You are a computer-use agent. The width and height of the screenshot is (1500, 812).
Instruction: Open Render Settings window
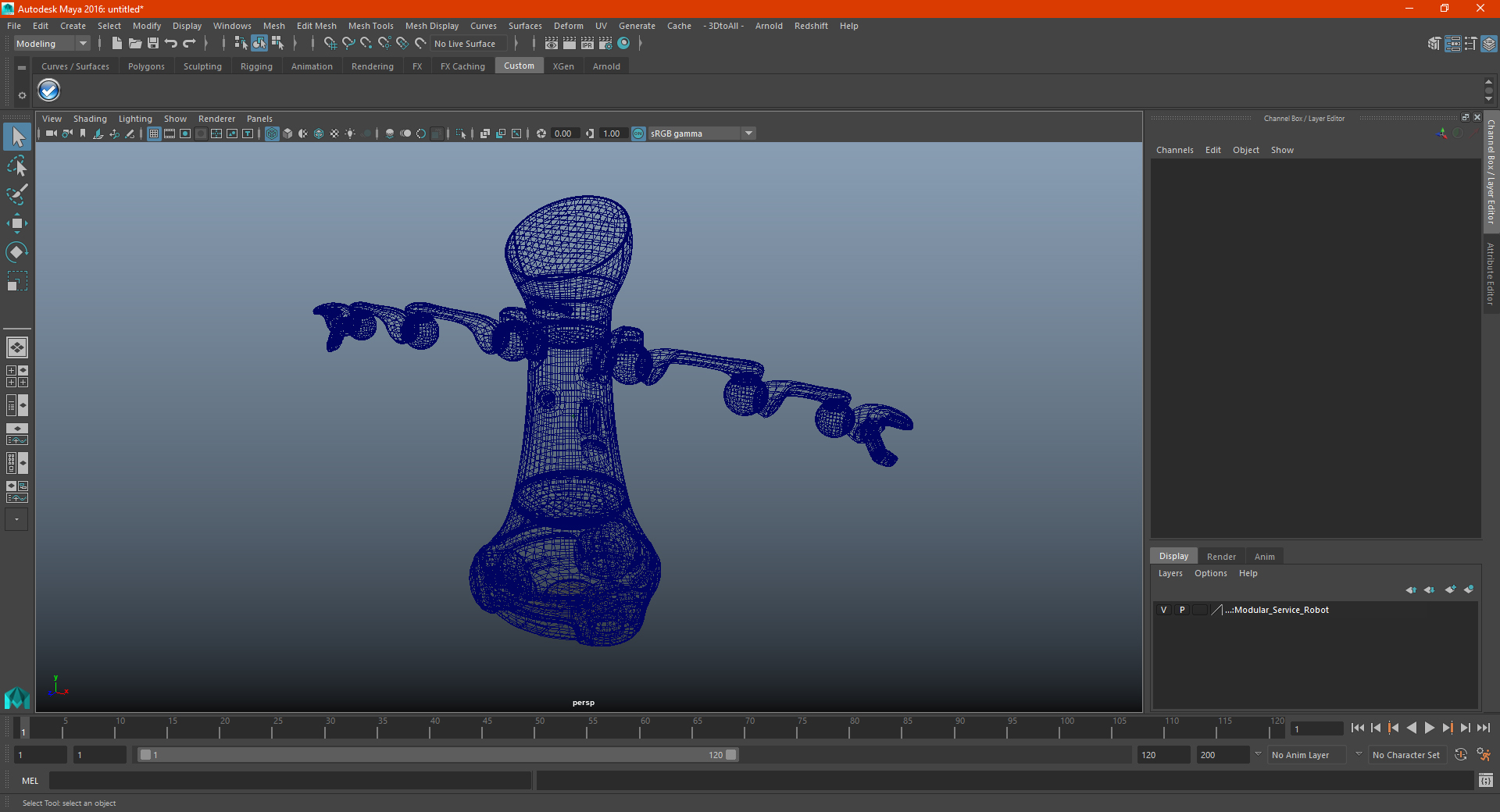(605, 44)
